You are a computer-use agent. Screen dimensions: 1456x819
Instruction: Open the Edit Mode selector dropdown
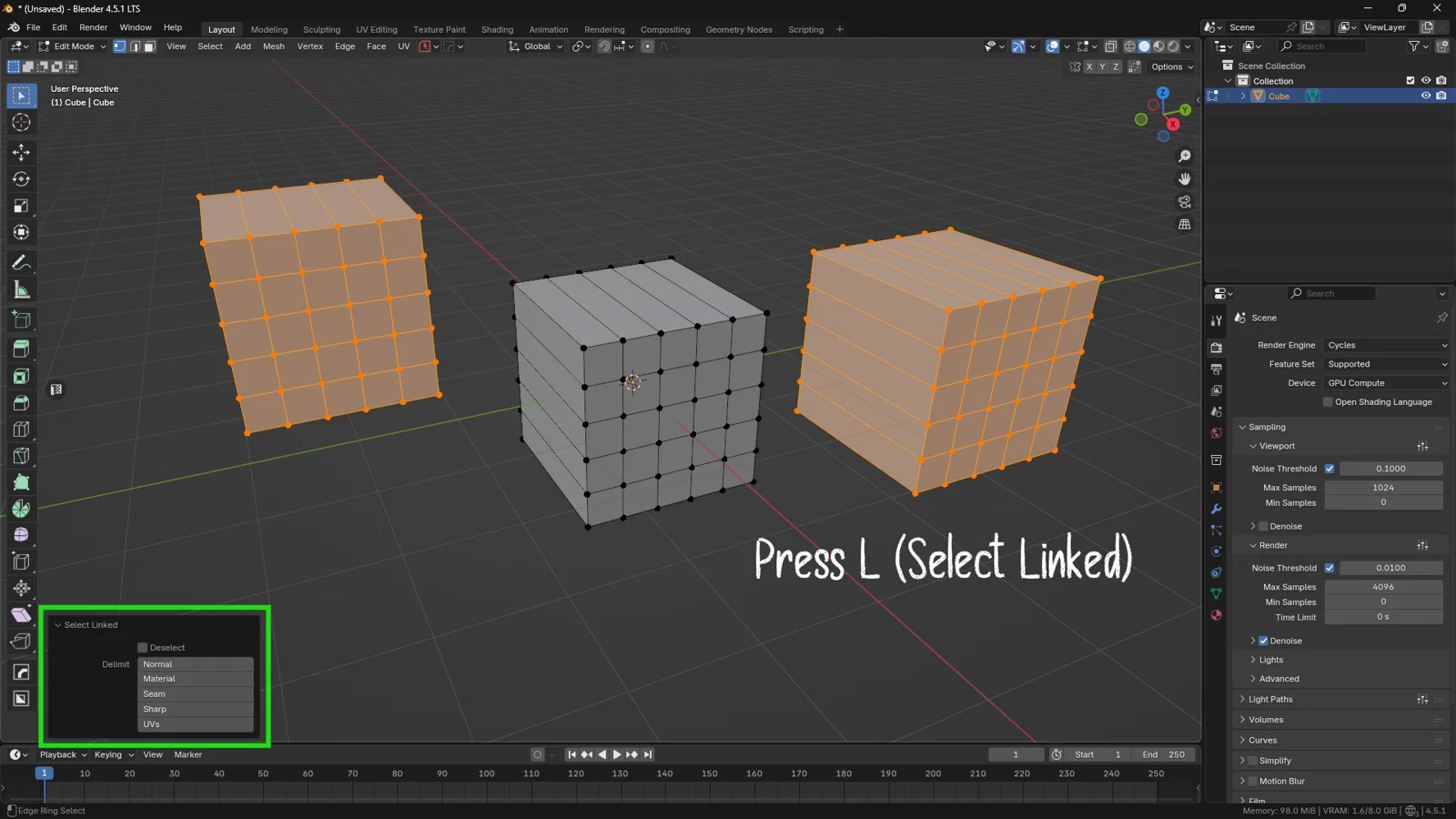[72, 46]
